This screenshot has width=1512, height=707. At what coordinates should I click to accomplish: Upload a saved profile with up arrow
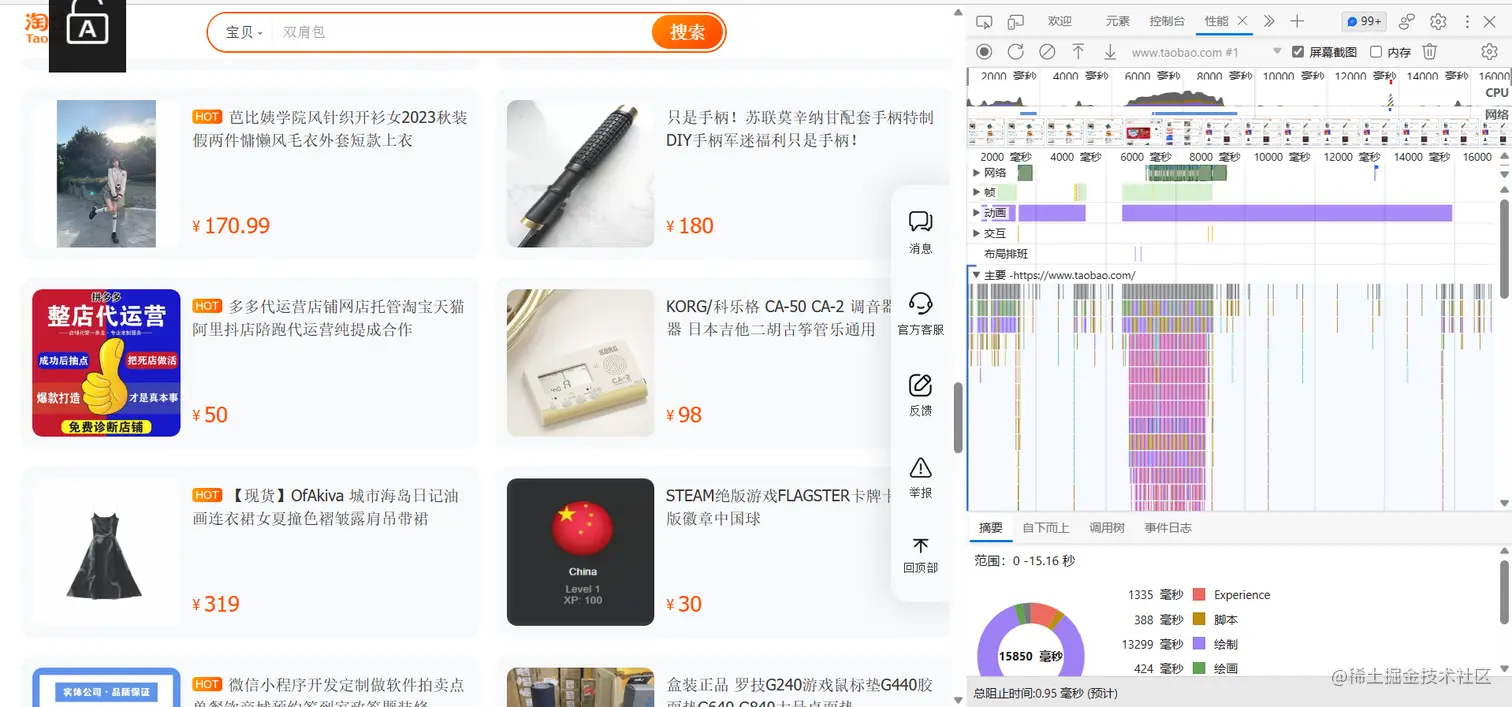tap(1078, 51)
